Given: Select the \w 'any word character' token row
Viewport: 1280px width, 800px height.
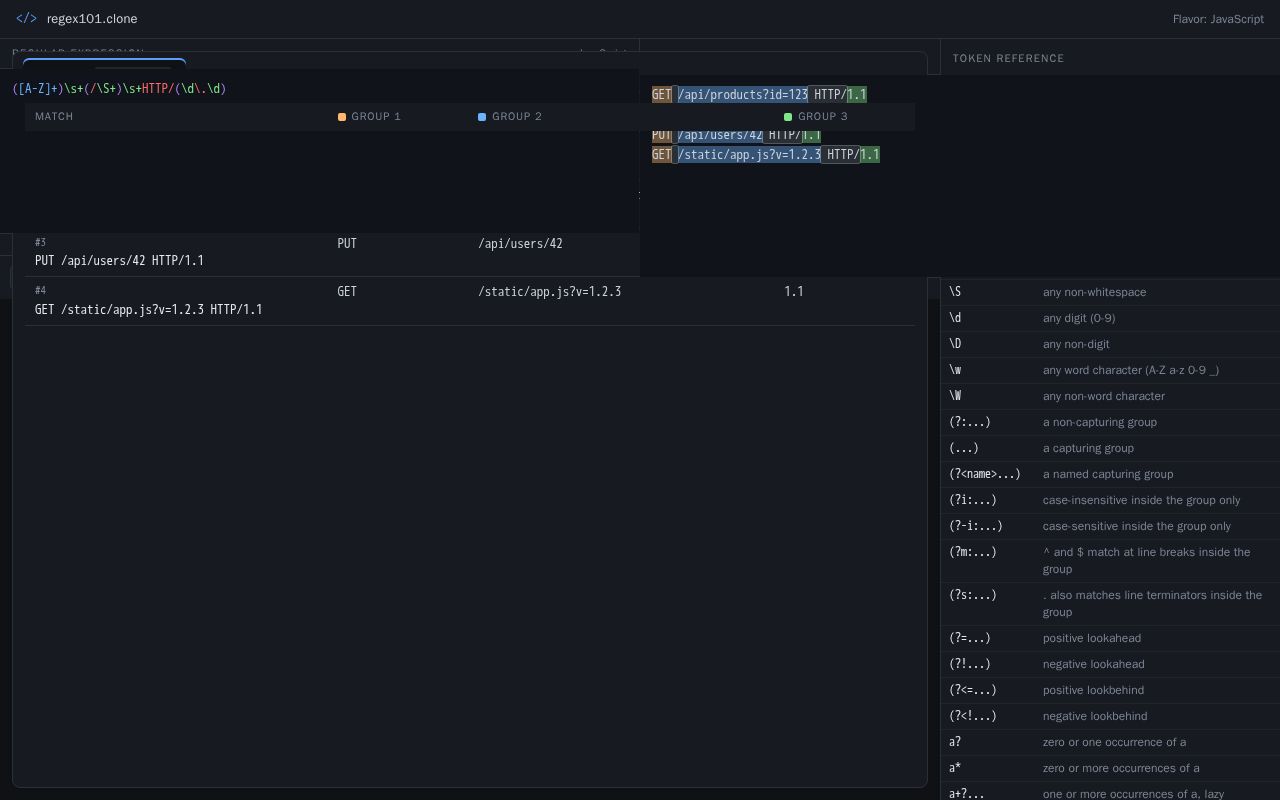Looking at the screenshot, I should pos(1110,370).
